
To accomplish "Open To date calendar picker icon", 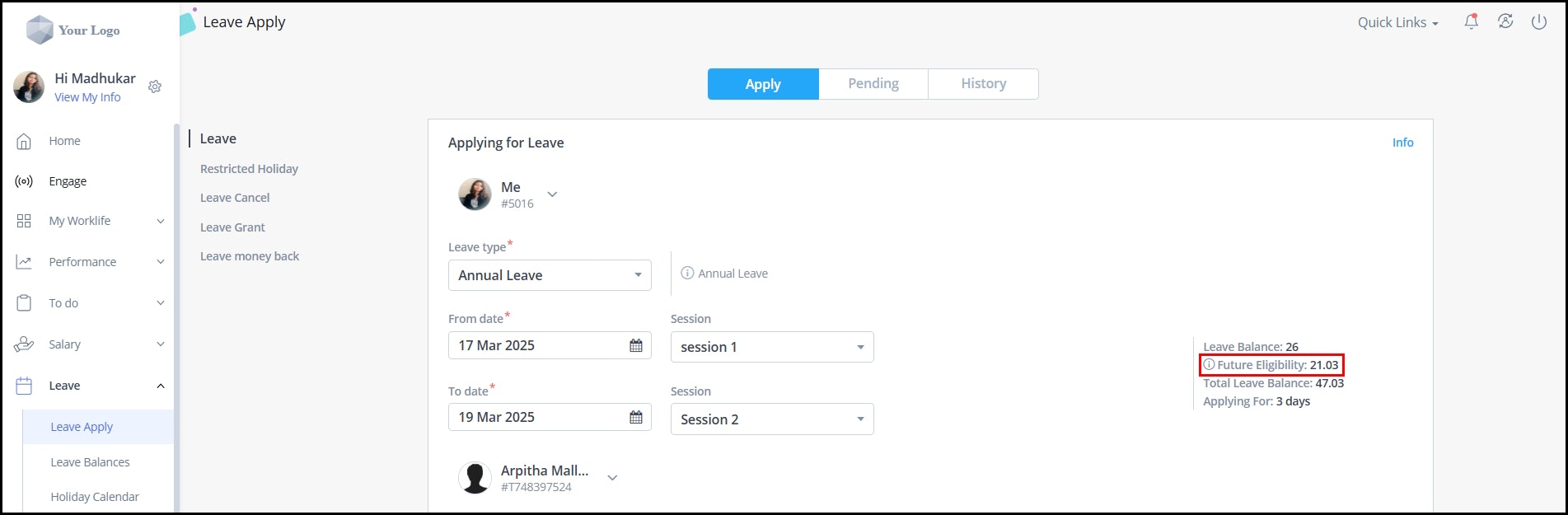I will tap(636, 417).
